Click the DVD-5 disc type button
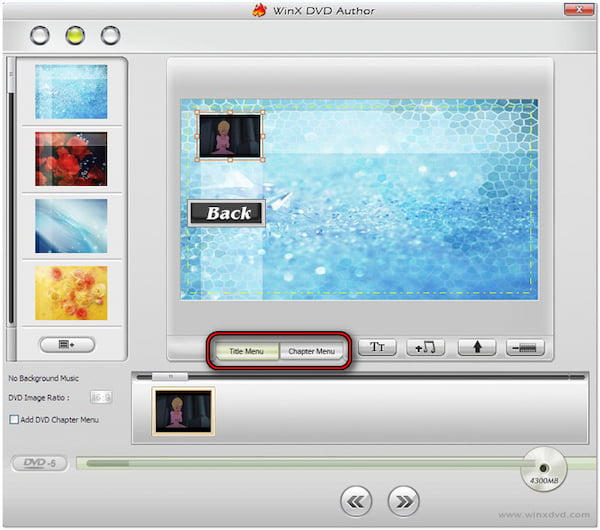Screen dimensions: 600x530 [38, 464]
